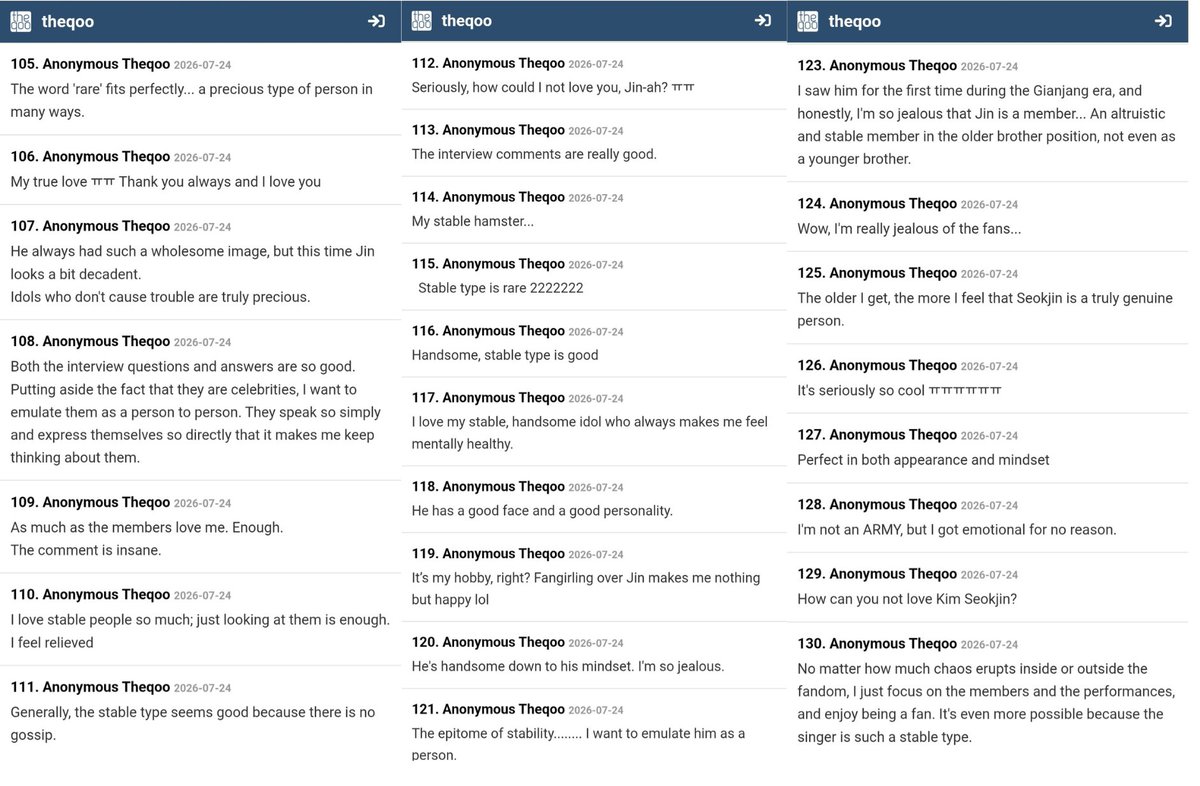The width and height of the screenshot is (1200, 786).
Task: Click "Perfect in both appearance and mindset"
Action: tap(923, 460)
